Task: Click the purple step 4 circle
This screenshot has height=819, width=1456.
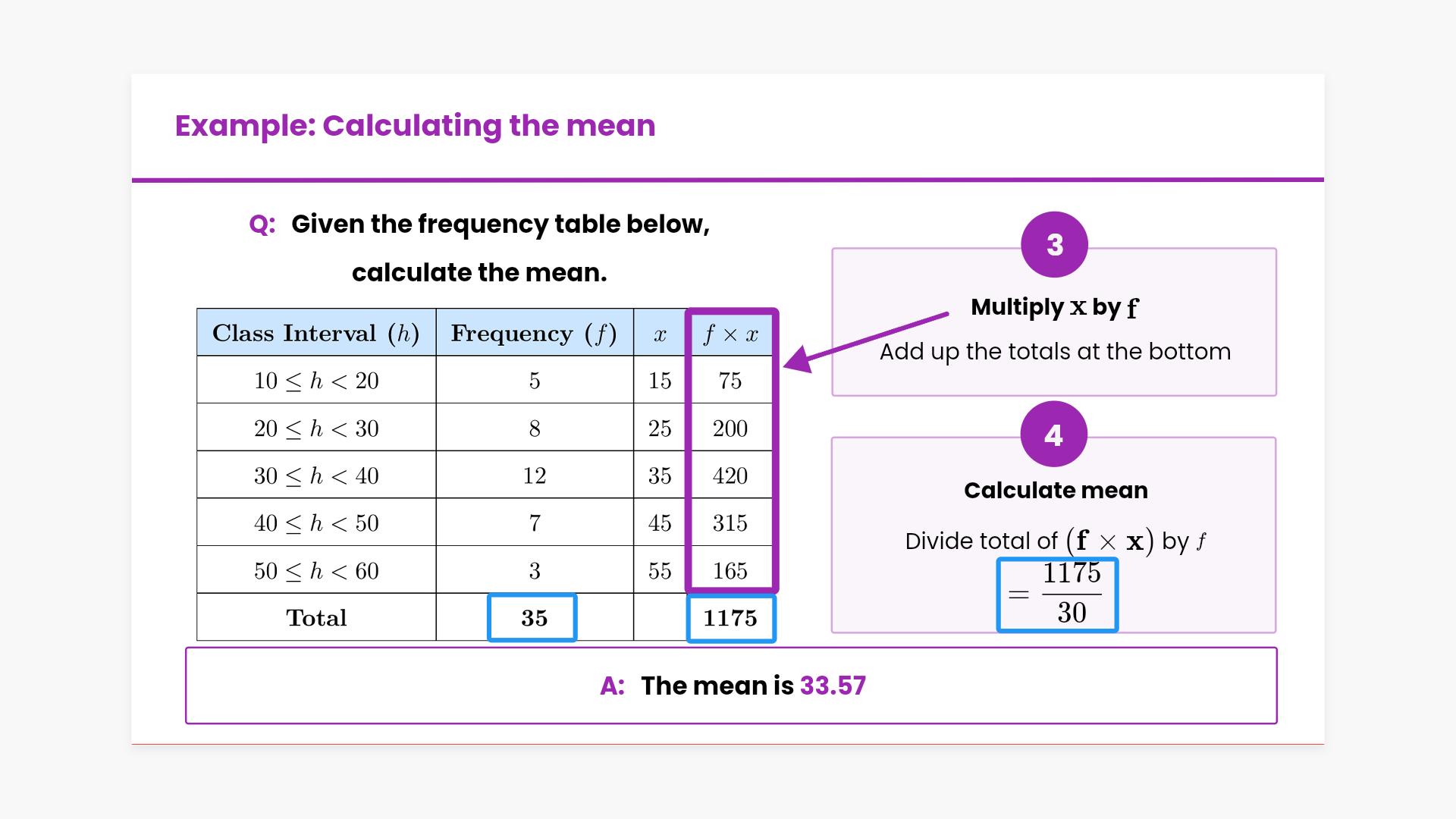Action: coord(1053,435)
